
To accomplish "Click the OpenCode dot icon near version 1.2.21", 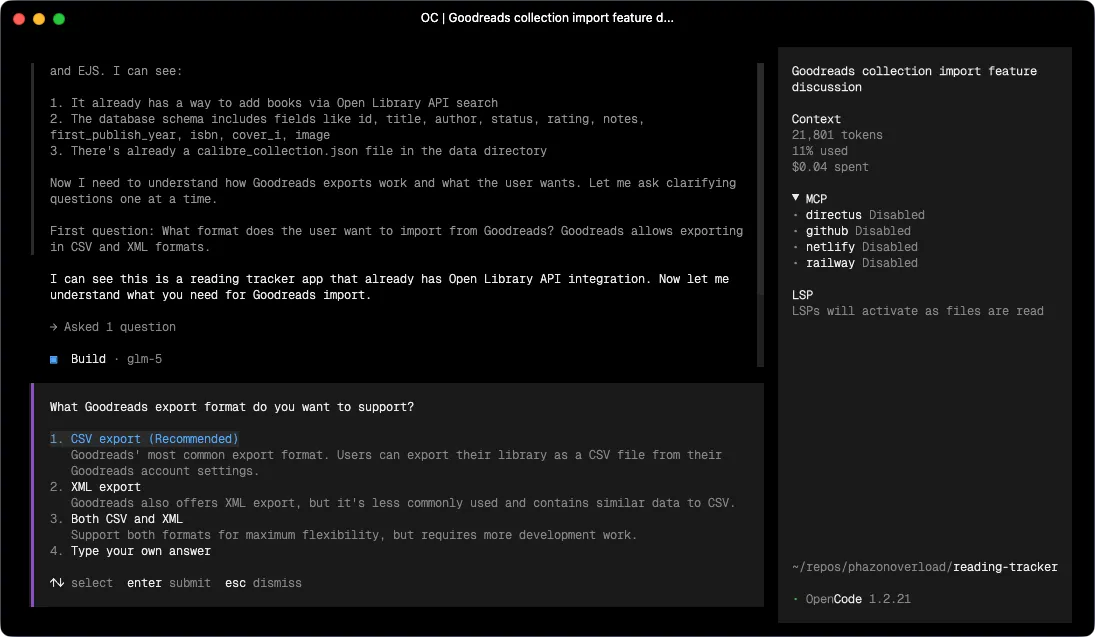I will [794, 599].
